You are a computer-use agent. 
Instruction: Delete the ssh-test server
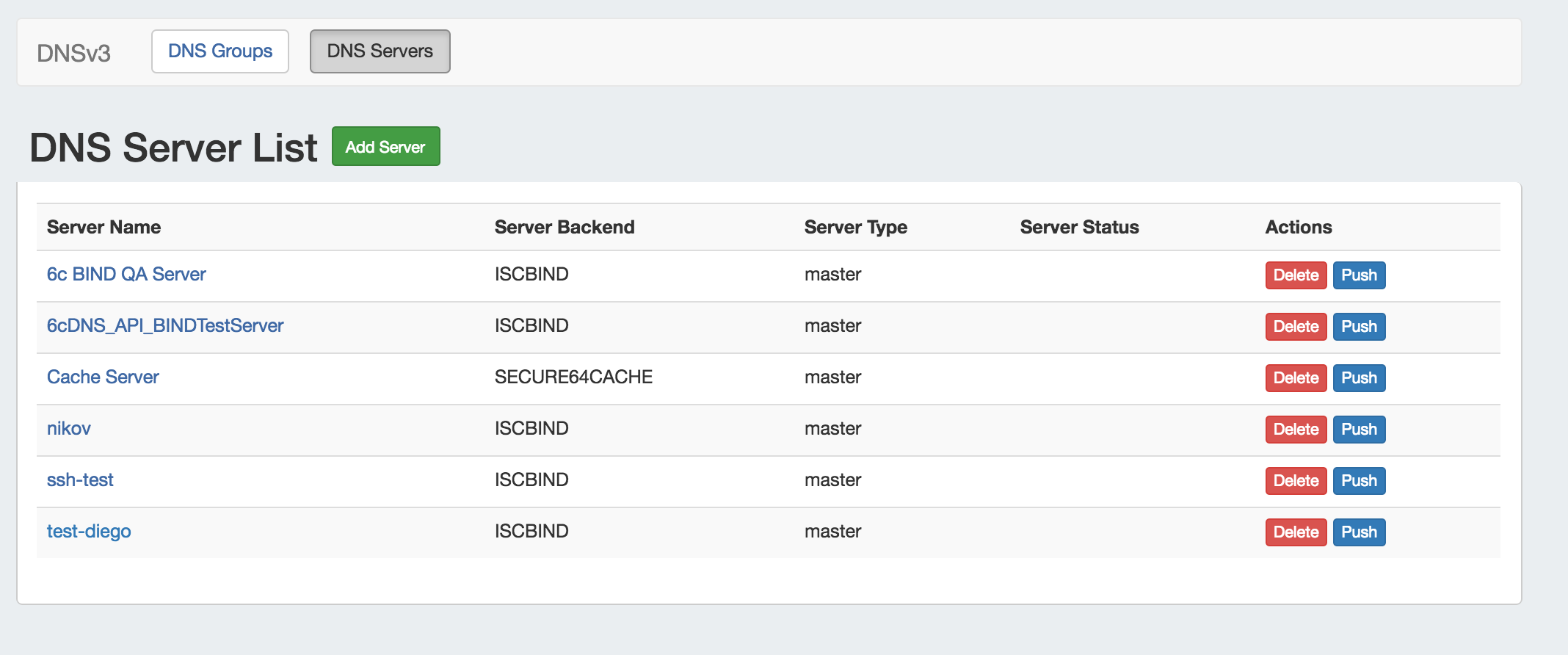(1296, 481)
